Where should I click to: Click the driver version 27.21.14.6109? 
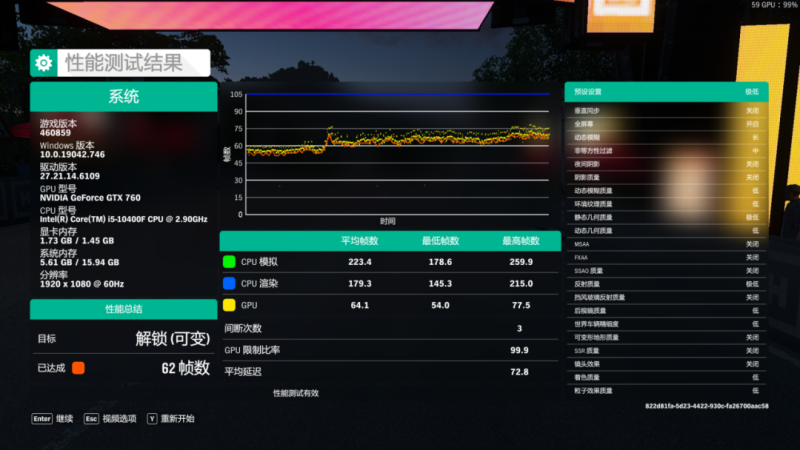(70, 177)
